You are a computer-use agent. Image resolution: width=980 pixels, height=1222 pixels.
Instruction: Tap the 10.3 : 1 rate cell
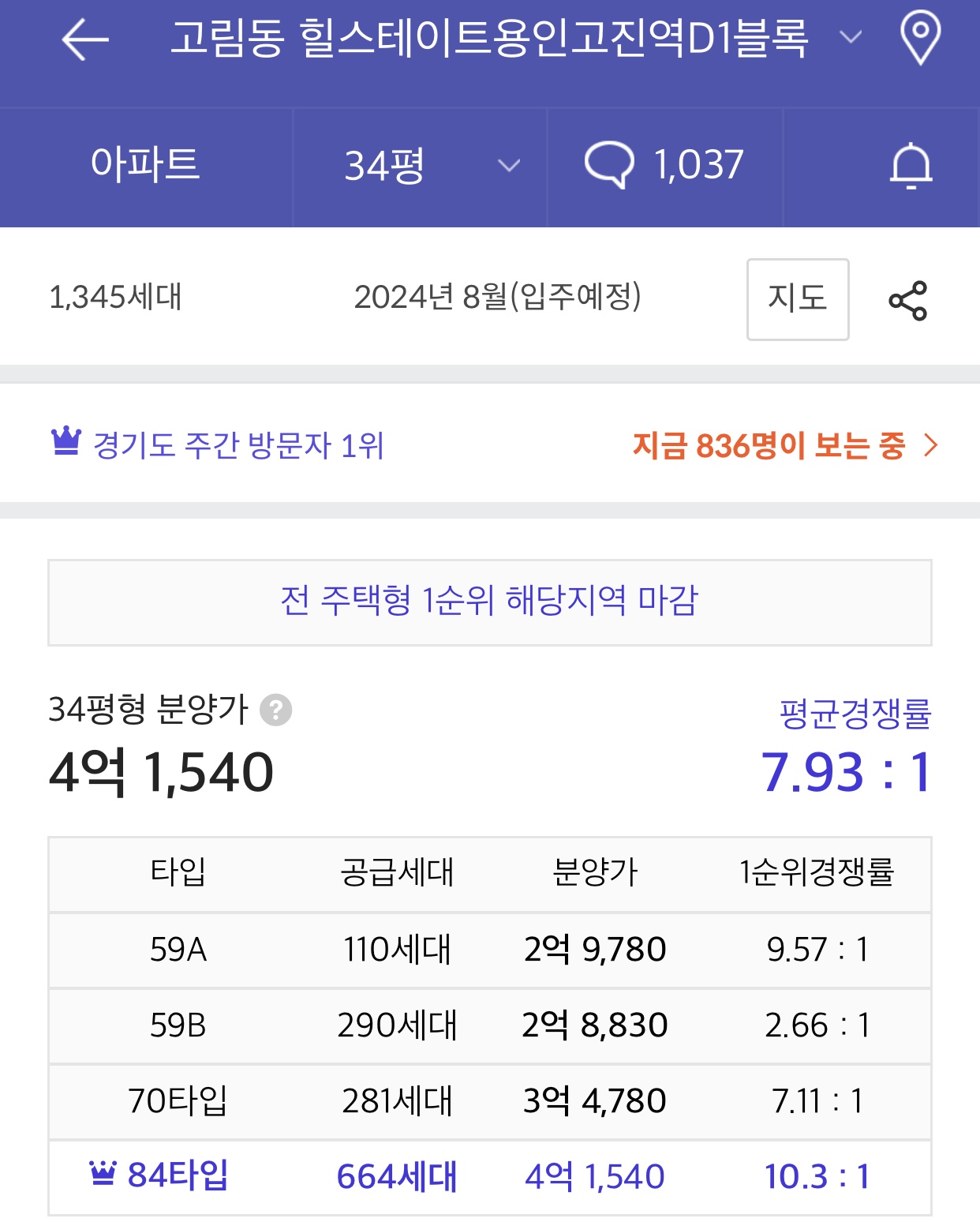click(x=818, y=1176)
